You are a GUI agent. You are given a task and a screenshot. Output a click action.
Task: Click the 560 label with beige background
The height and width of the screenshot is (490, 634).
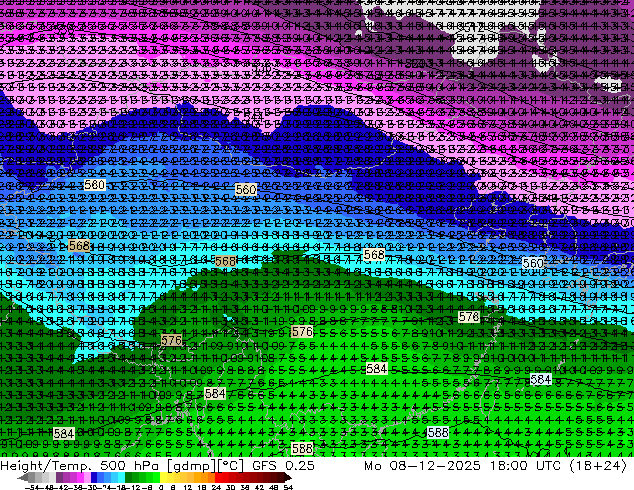[246, 189]
